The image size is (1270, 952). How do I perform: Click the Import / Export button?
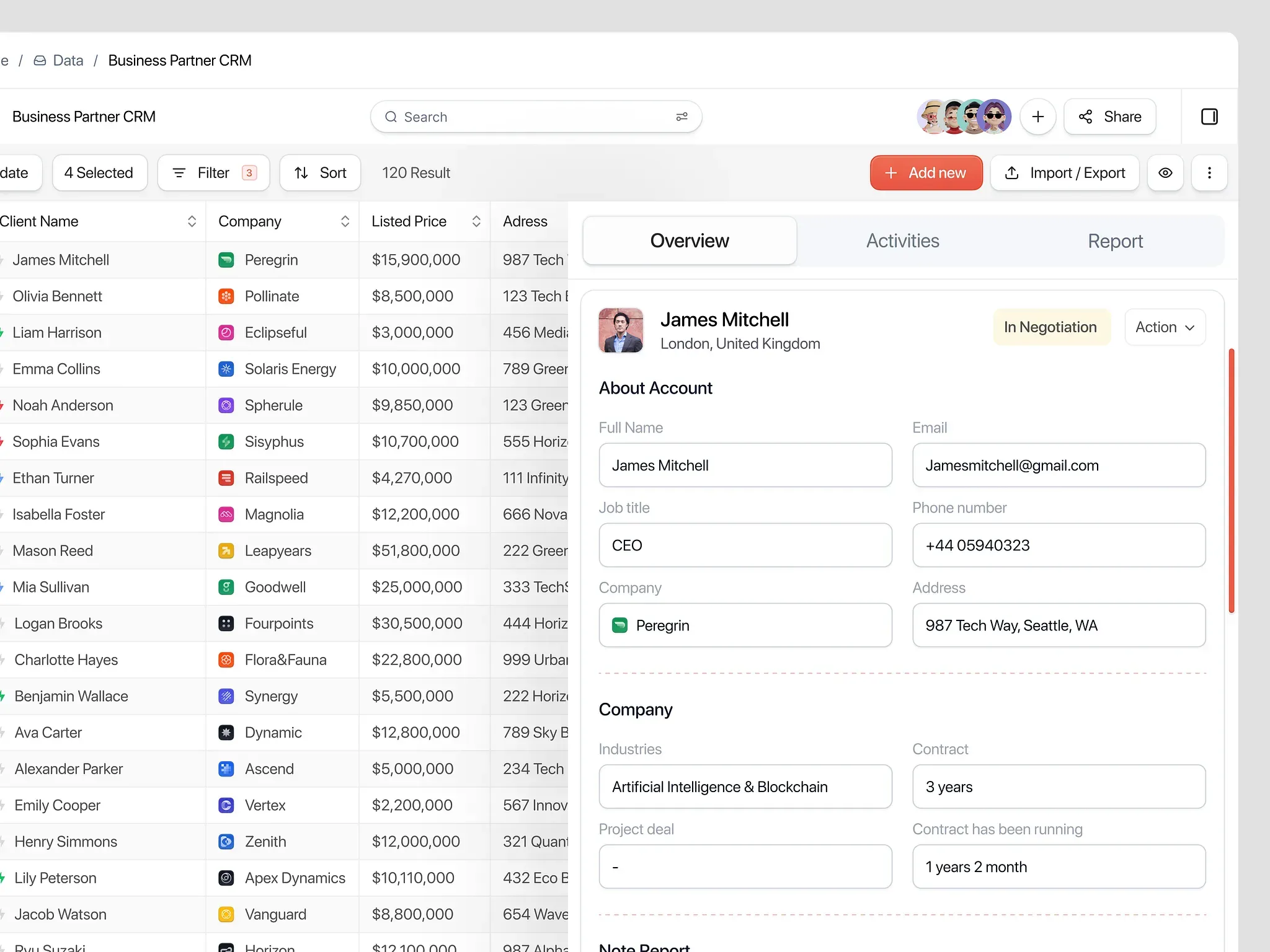tap(1064, 173)
